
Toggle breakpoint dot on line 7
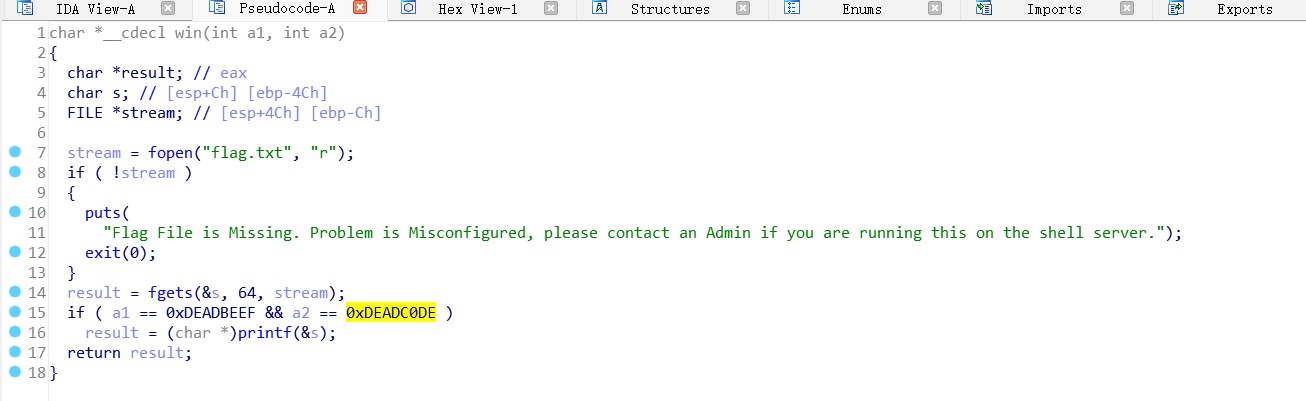click(14, 153)
